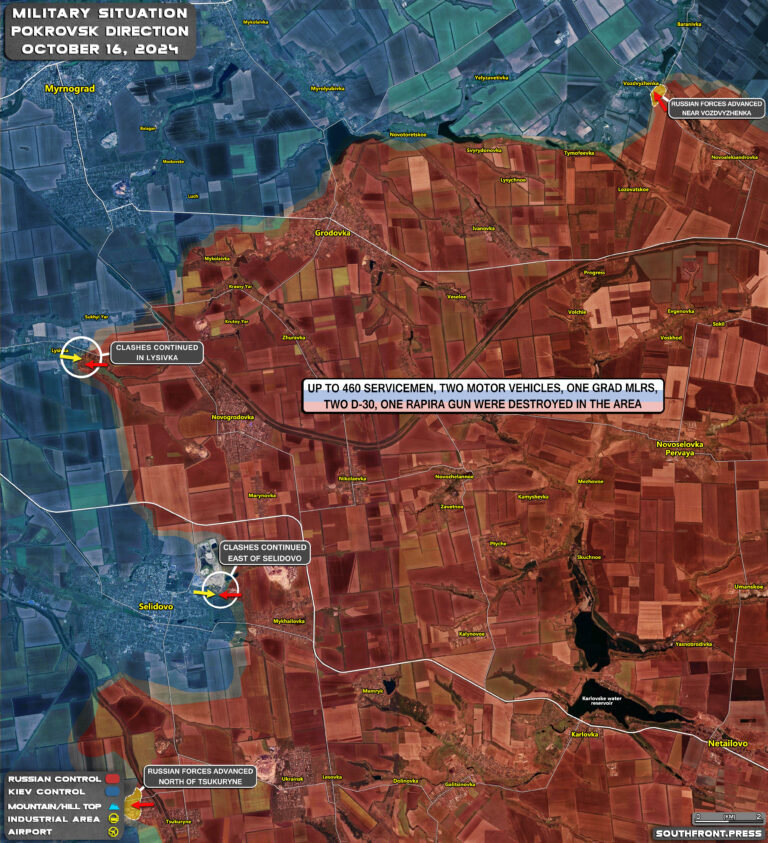Click 'Russian forces advanced north of Tsukuryne' callout
The height and width of the screenshot is (843, 768).
(200, 776)
